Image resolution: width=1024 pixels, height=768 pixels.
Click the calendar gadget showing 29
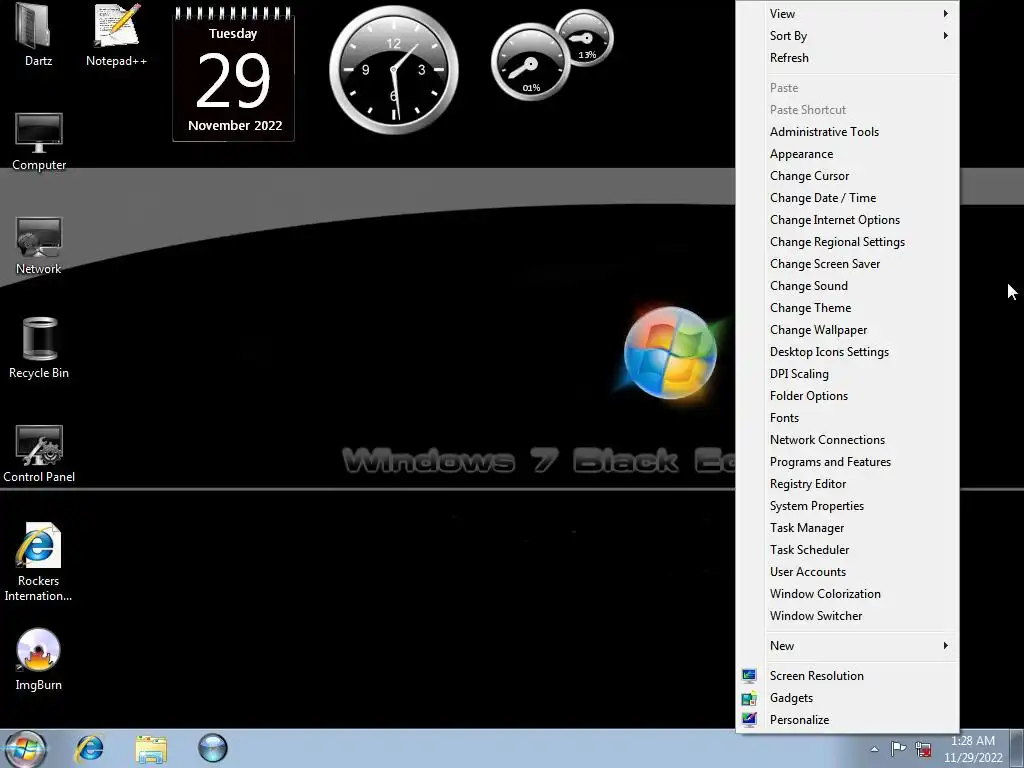tap(233, 74)
